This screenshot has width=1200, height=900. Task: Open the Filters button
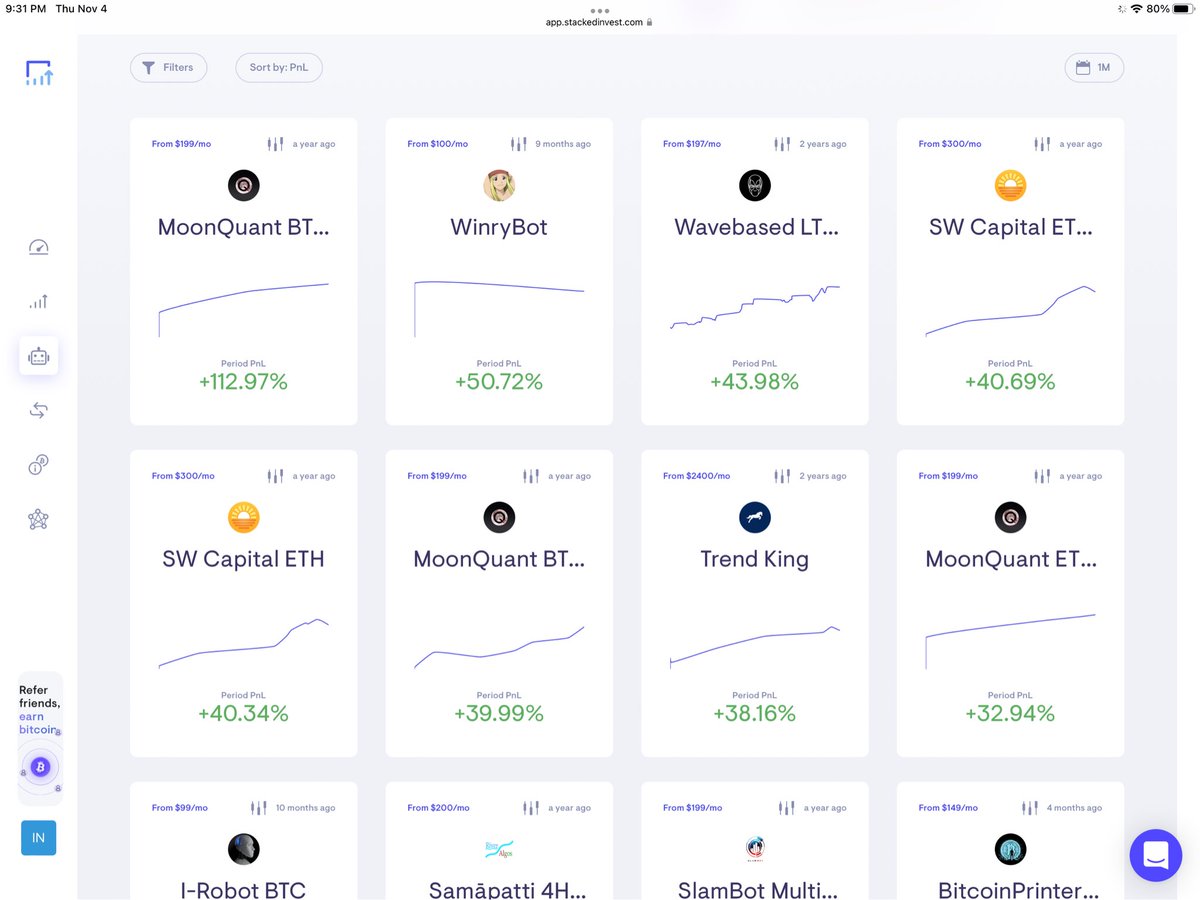click(168, 67)
